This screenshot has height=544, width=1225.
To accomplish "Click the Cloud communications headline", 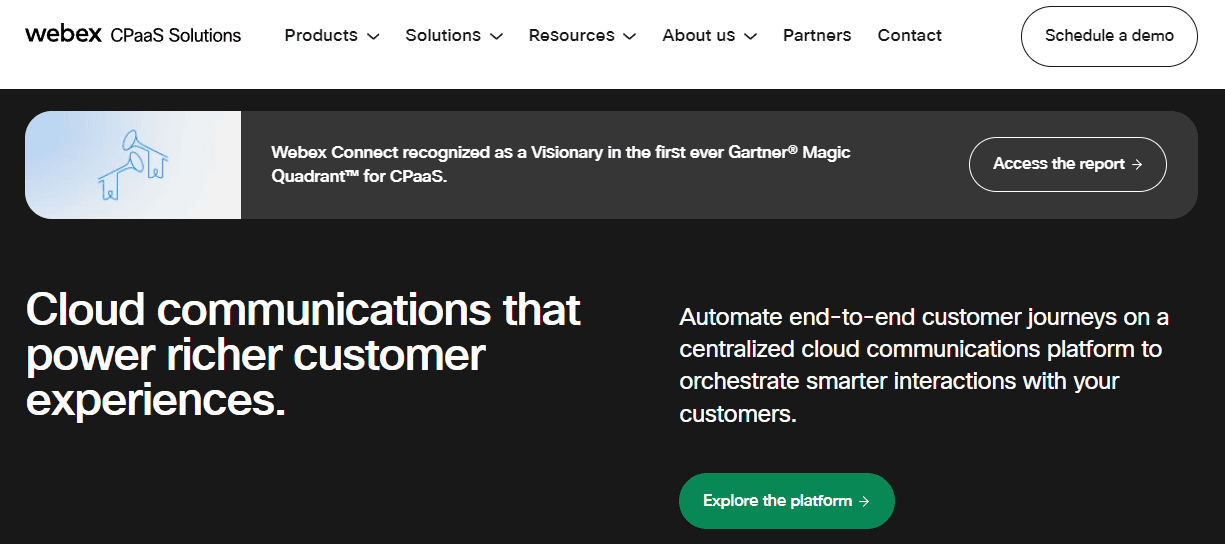I will pyautogui.click(x=303, y=355).
